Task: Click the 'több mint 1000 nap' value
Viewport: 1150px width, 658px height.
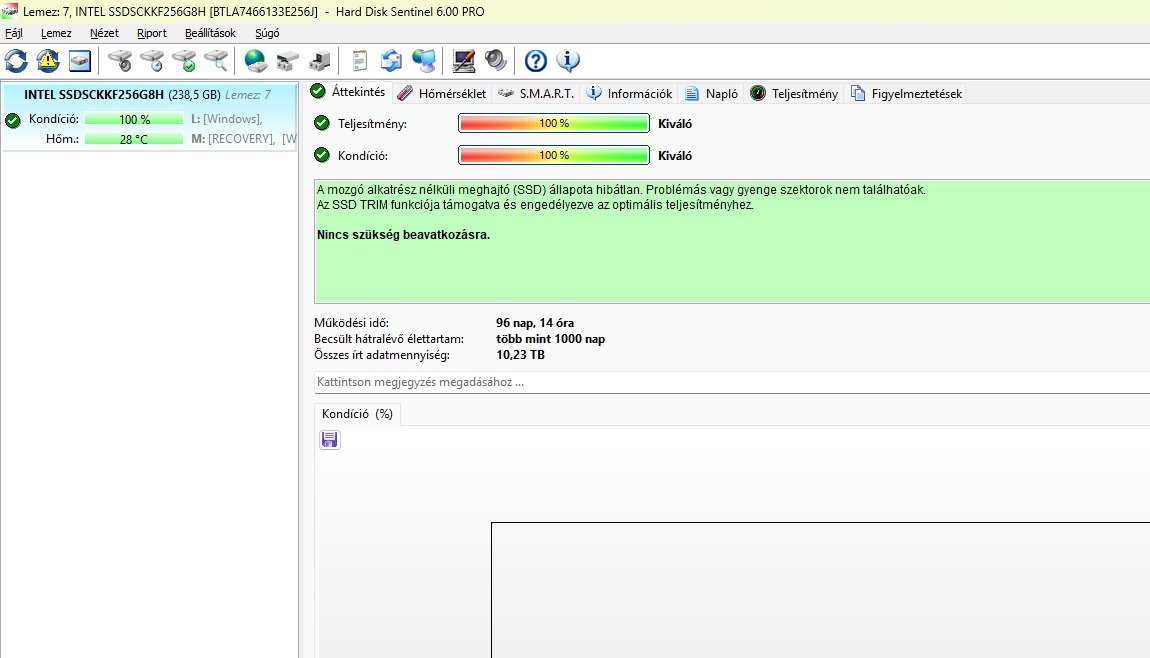Action: pos(551,339)
